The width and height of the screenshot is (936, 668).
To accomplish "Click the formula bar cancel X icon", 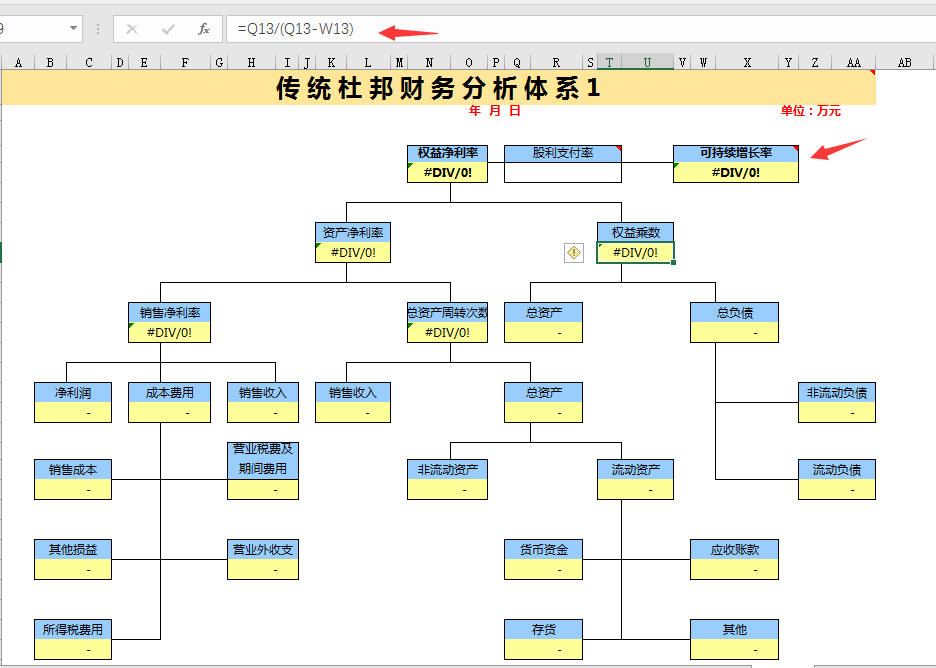I will click(132, 29).
